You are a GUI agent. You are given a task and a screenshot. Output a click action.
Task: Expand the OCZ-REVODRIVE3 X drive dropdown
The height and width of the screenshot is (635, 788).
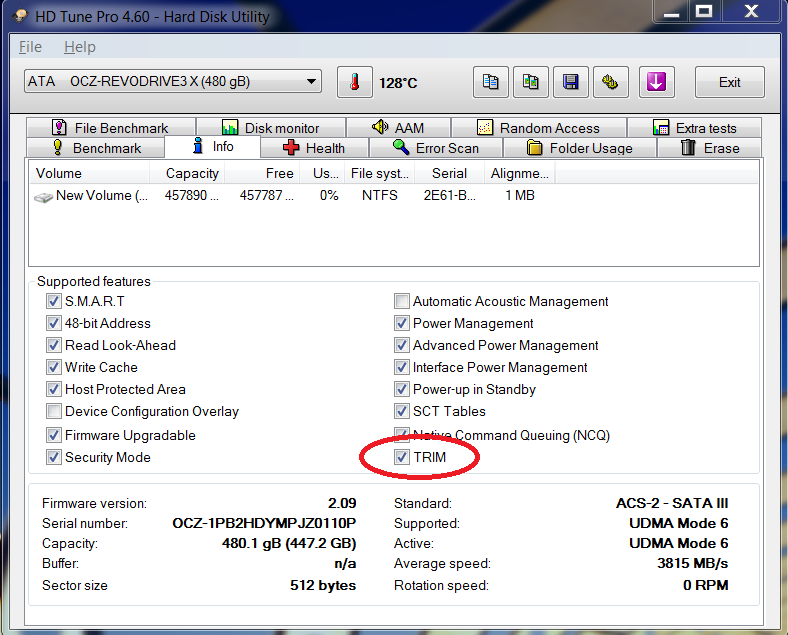311,82
